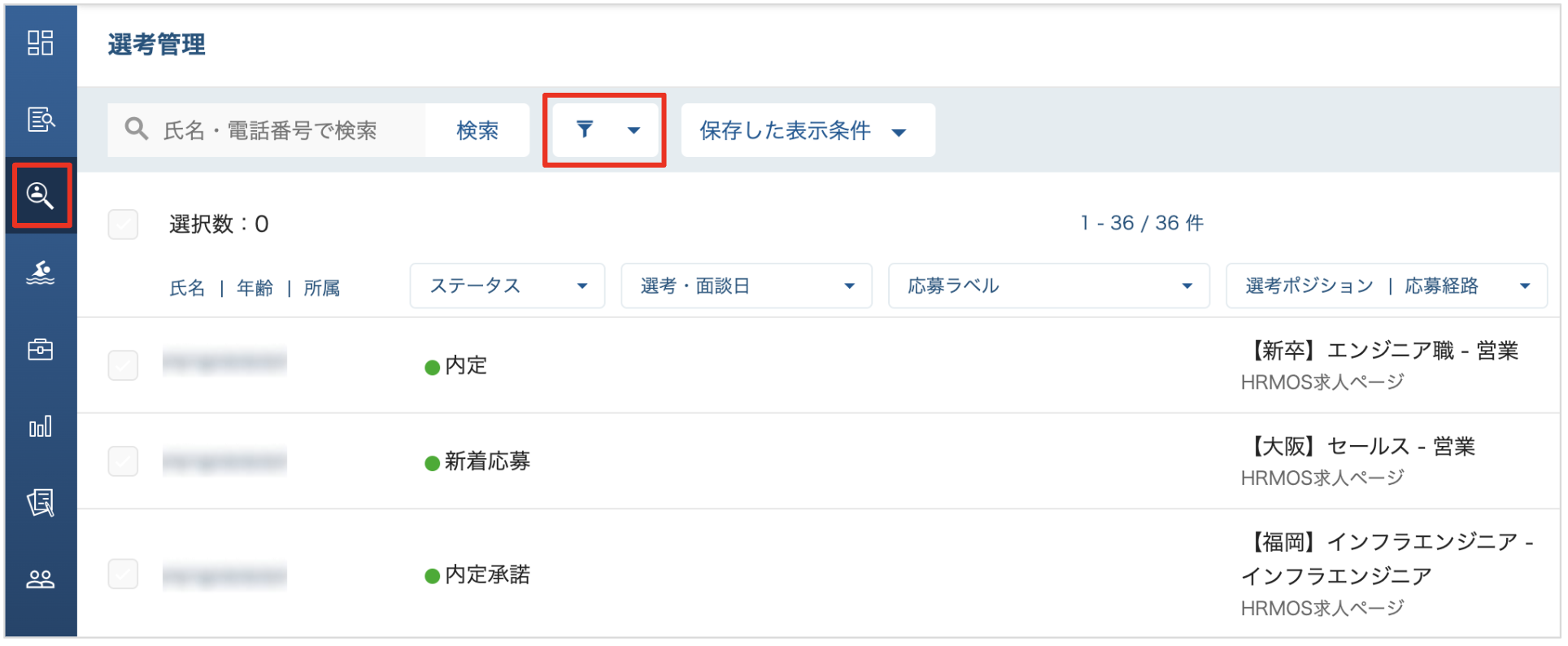The image size is (1568, 646).
Task: Open the swimmer talent pool icon in sidebar
Action: [x=41, y=273]
